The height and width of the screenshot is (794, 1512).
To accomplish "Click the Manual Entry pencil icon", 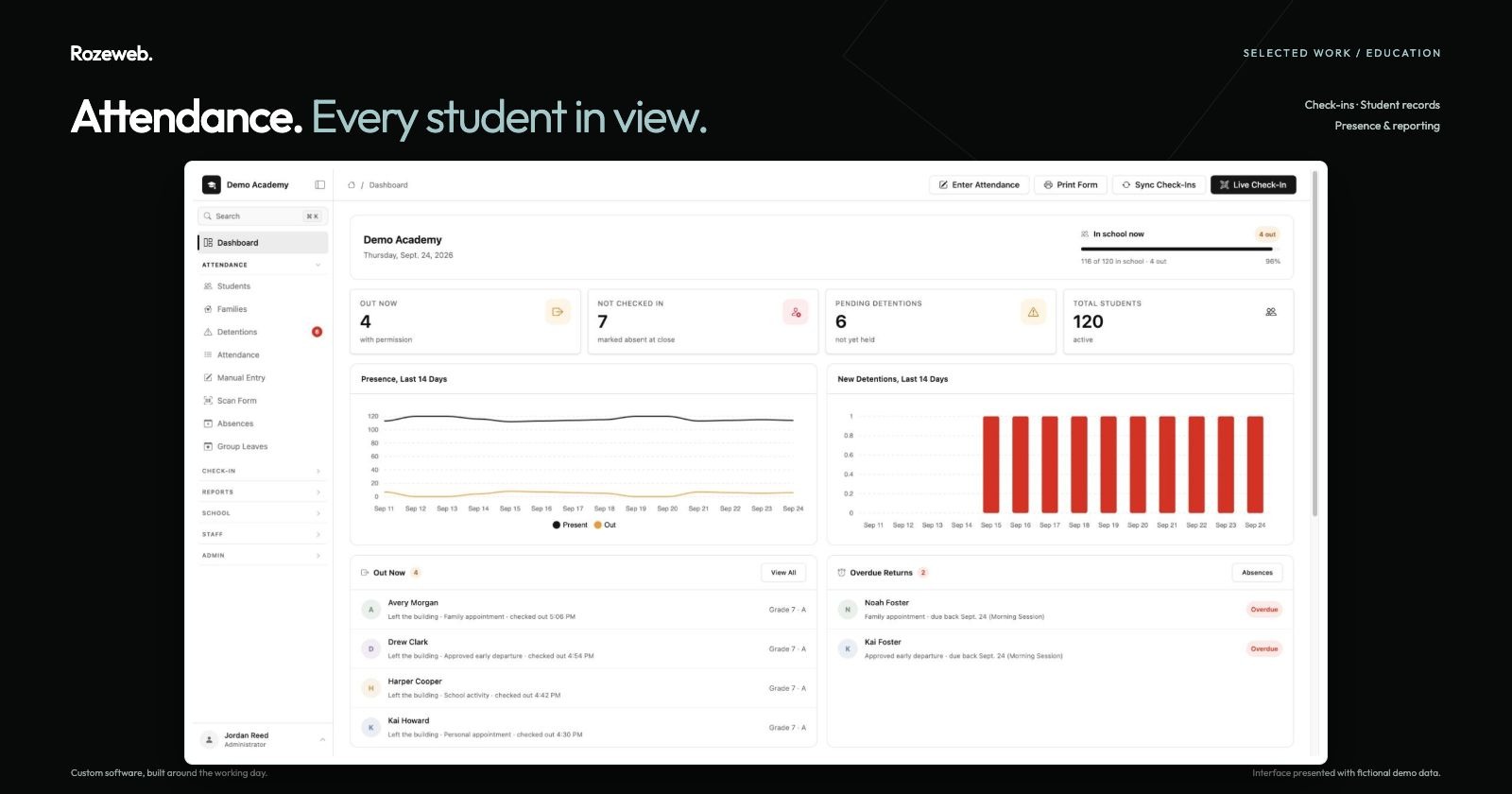I will coord(208,378).
